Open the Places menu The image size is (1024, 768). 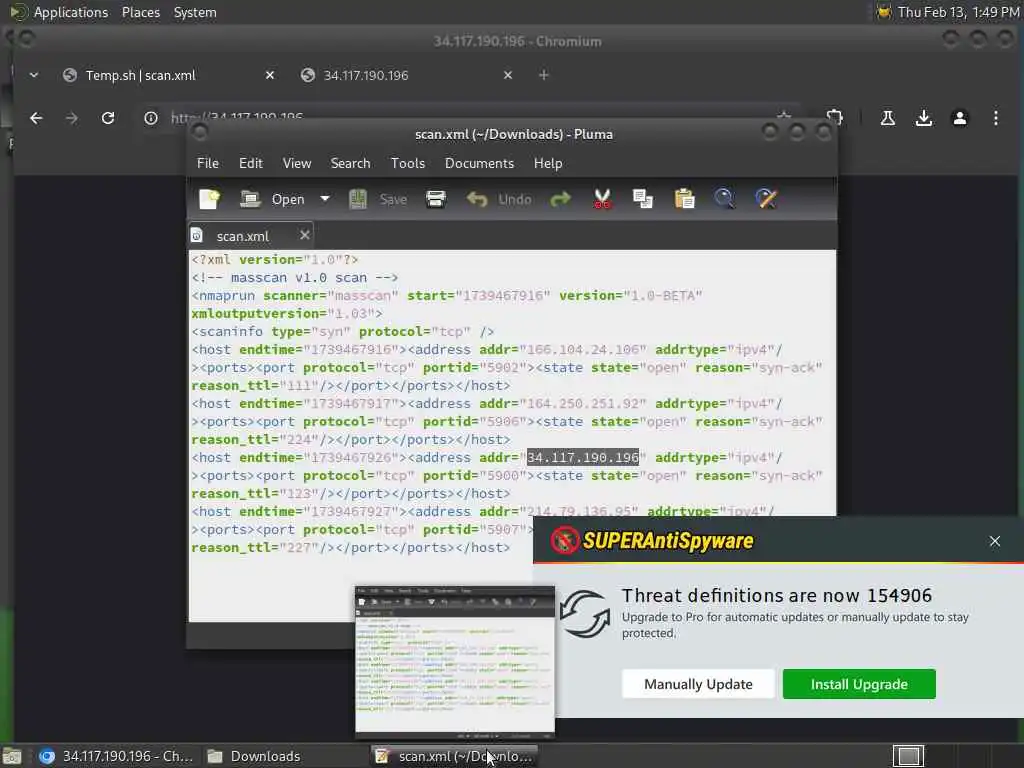click(140, 12)
